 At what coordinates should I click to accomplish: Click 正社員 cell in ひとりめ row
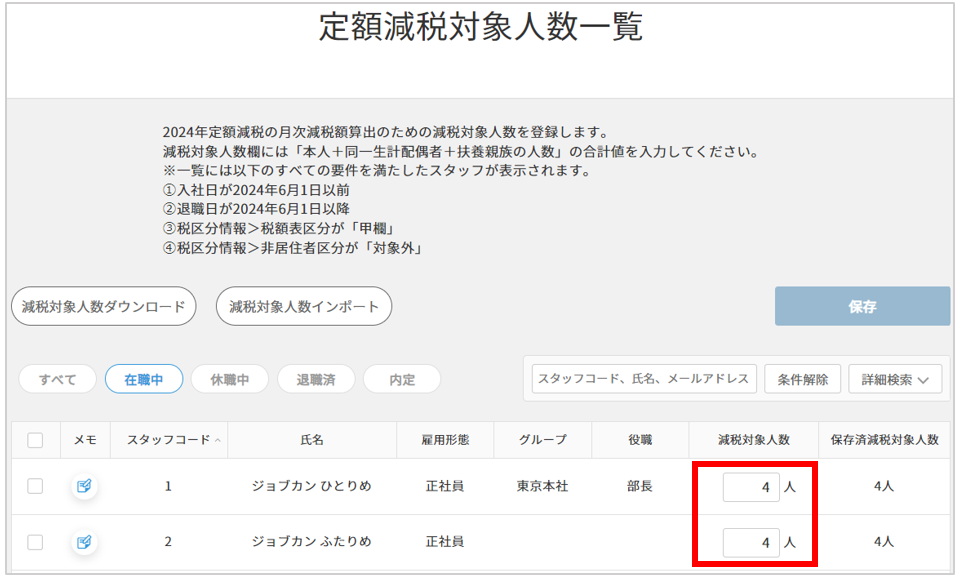445,486
